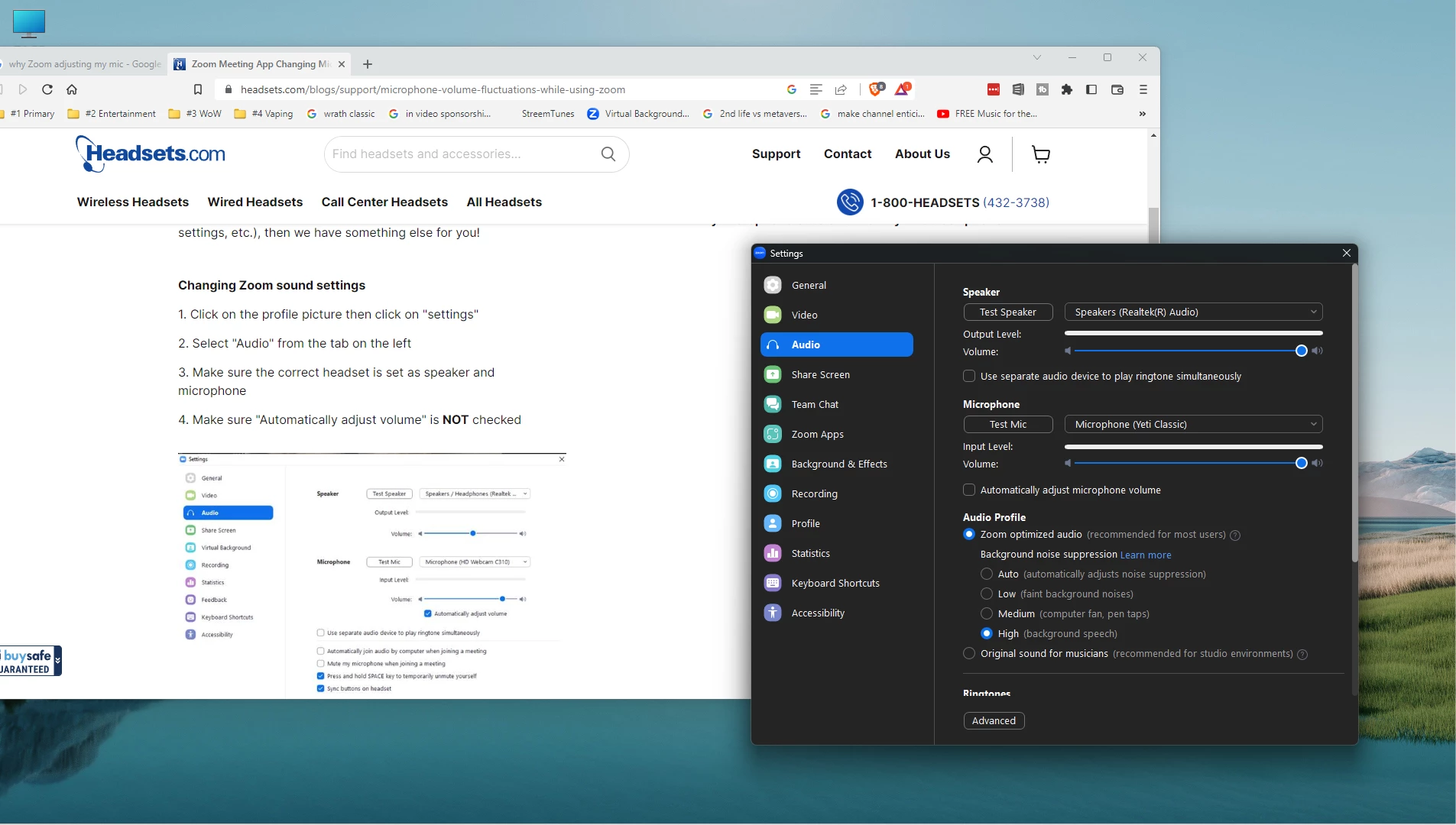The height and width of the screenshot is (825, 1456).
Task: Adjust the speaker volume slider
Action: pyautogui.click(x=1301, y=351)
